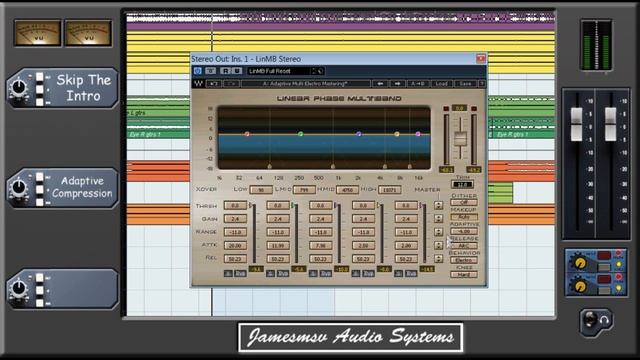The width and height of the screenshot is (640, 360).
Task: Click the headphone monitor knob
Action: [590, 320]
